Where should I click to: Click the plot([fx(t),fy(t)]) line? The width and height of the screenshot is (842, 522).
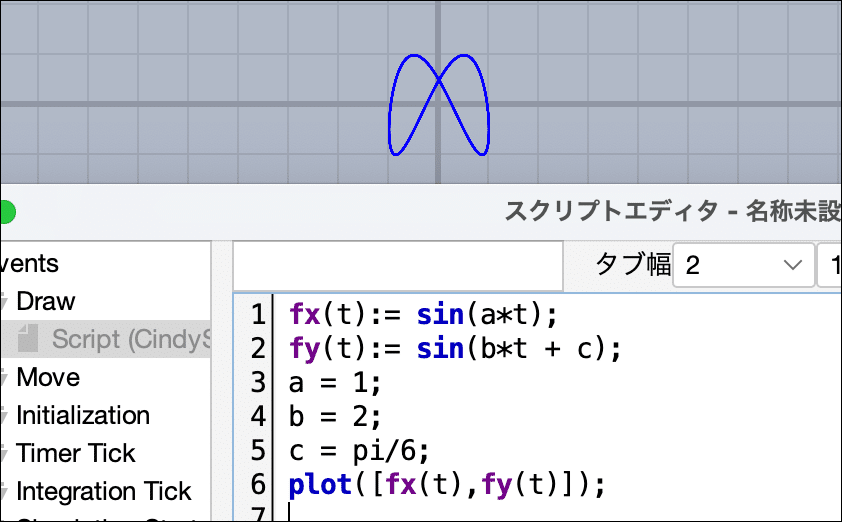447,484
